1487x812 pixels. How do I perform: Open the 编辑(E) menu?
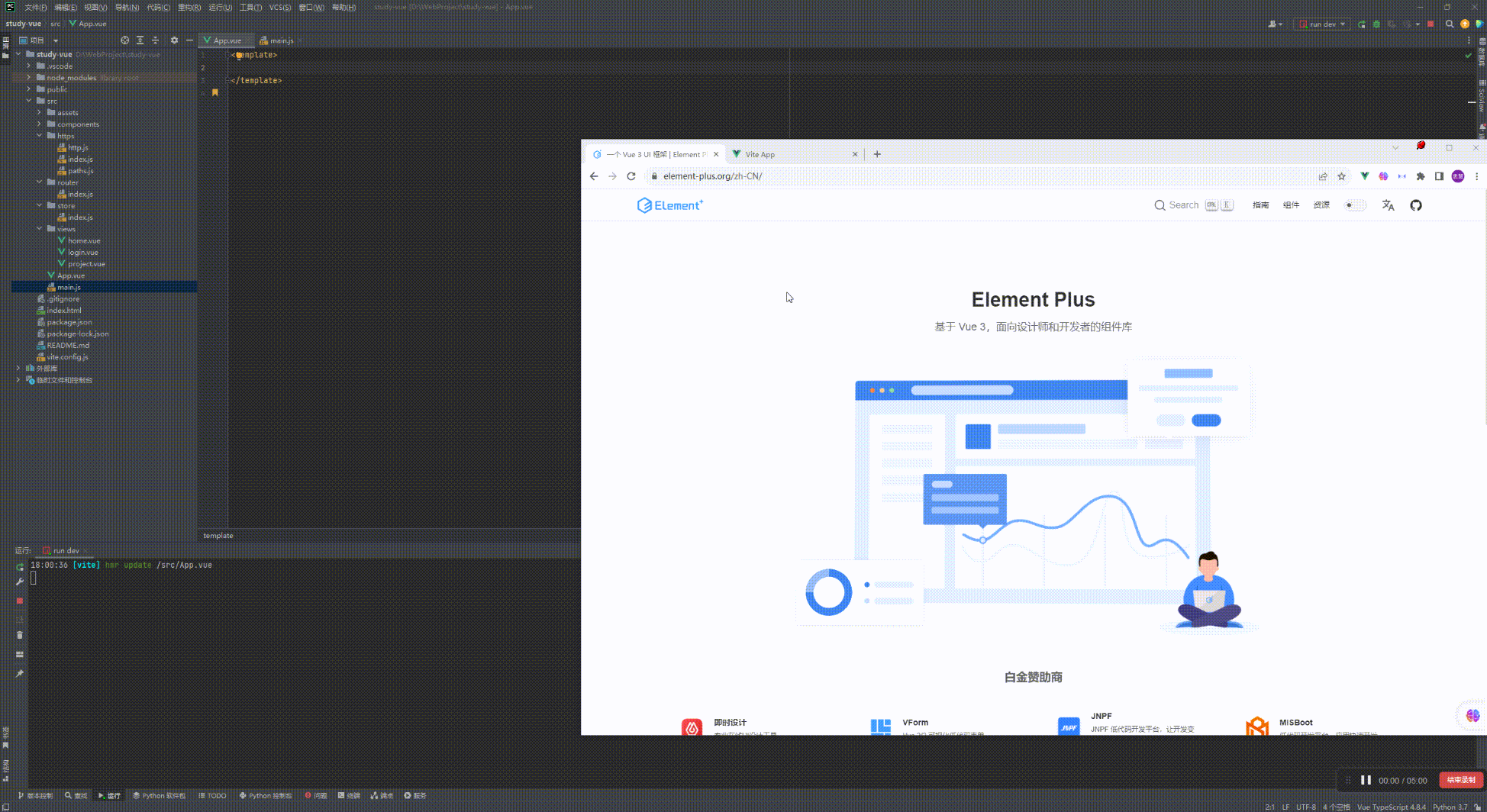(66, 8)
